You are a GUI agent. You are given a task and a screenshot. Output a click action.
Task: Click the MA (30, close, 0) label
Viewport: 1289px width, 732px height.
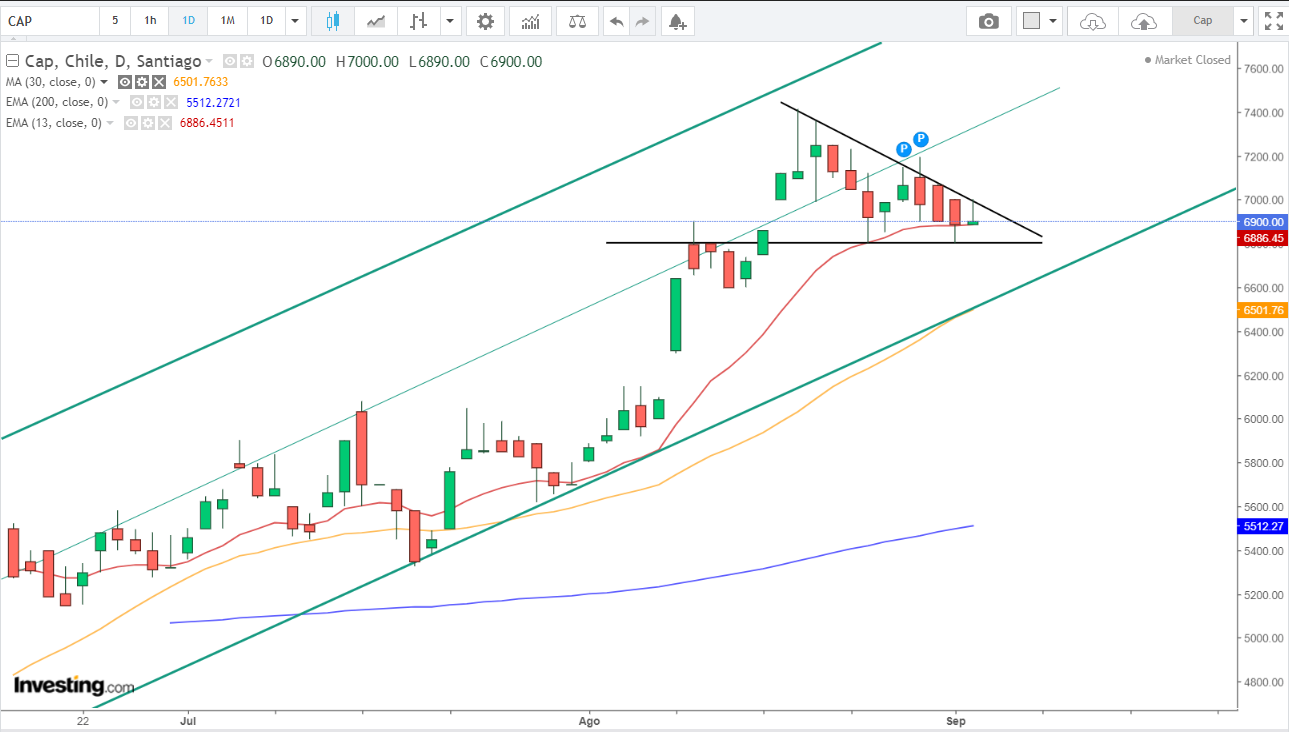(x=51, y=82)
